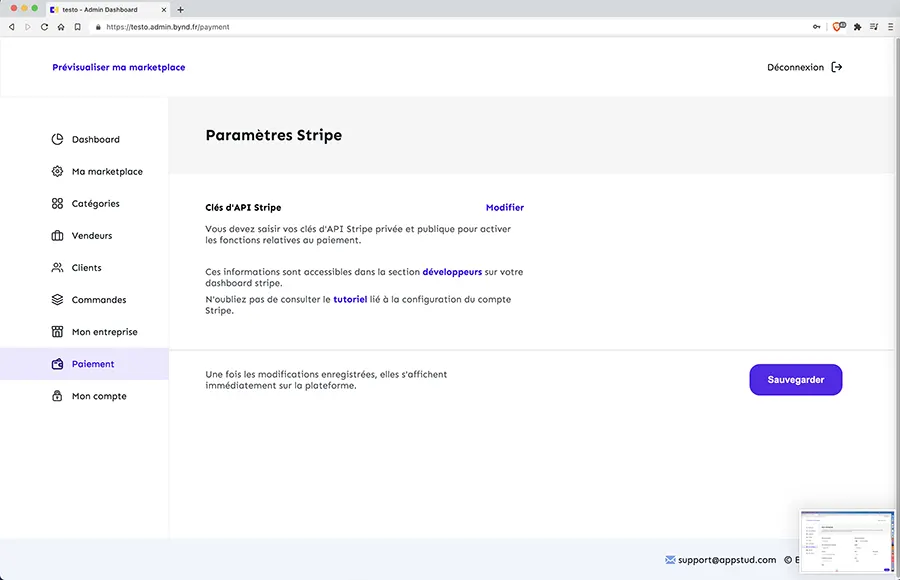Click the browser home icon
Viewport: 900px width, 580px height.
coord(61,27)
